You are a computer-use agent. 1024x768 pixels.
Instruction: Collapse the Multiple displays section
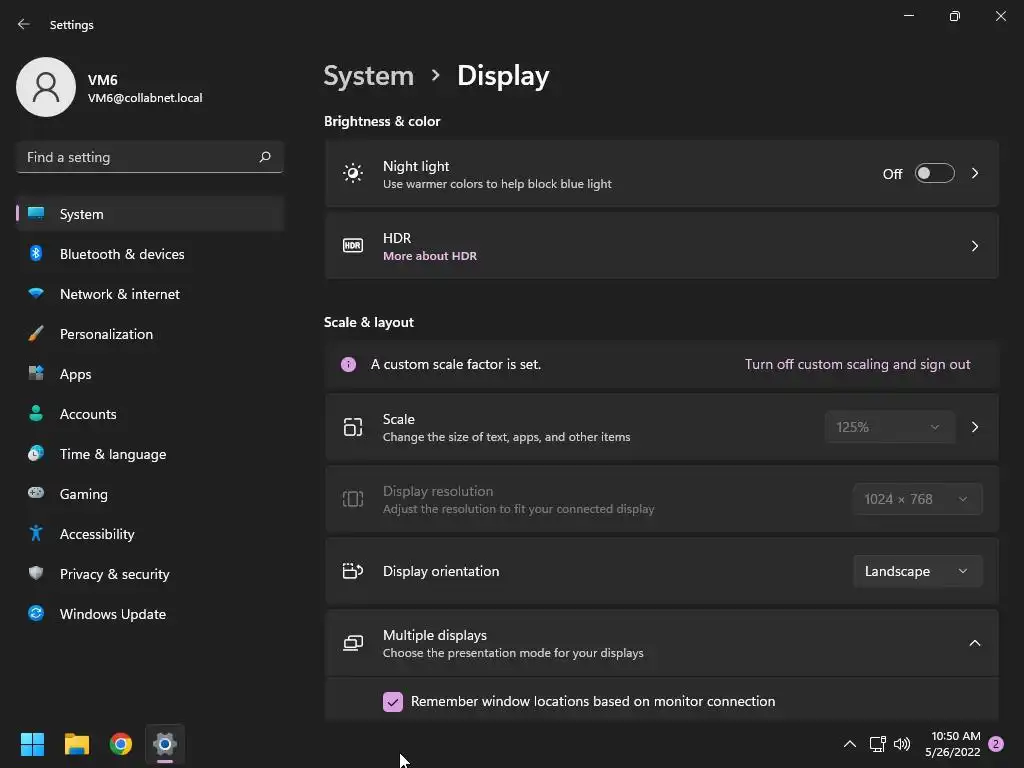[x=974, y=643]
